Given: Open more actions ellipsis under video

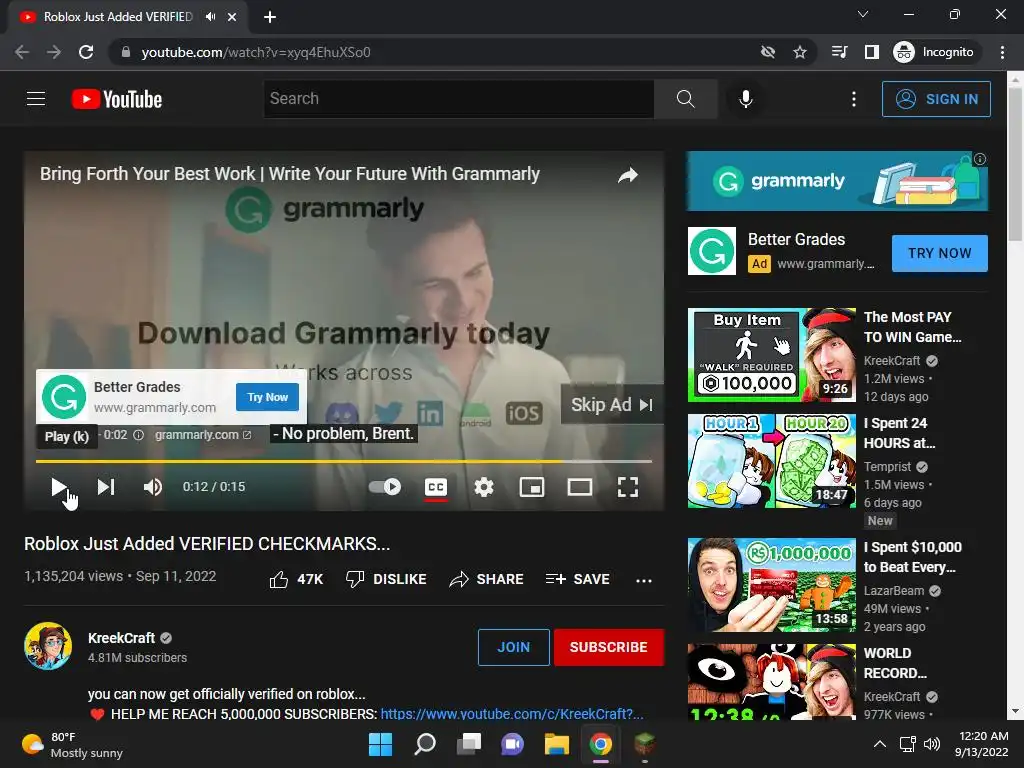Looking at the screenshot, I should pos(644,580).
